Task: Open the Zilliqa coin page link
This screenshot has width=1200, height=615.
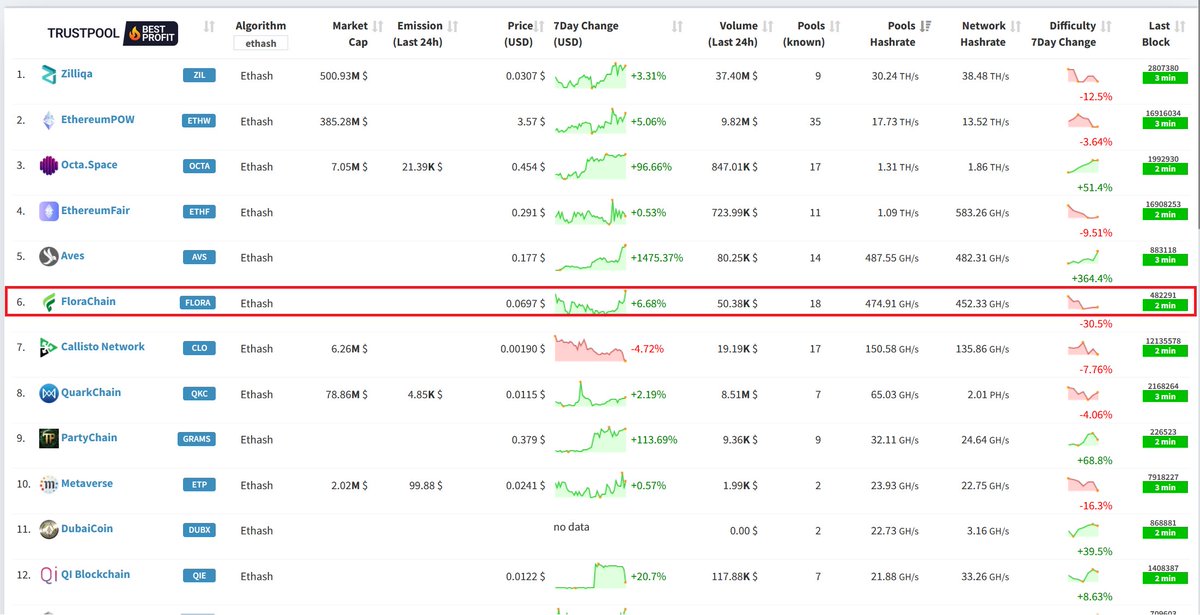Action: click(77, 74)
